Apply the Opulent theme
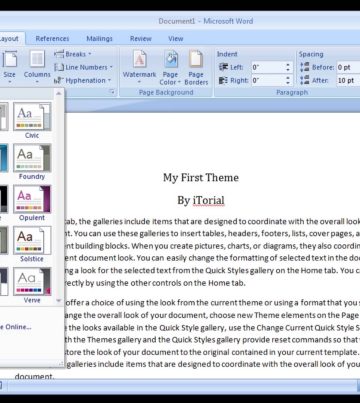This screenshot has width=360, height=403. click(x=32, y=203)
